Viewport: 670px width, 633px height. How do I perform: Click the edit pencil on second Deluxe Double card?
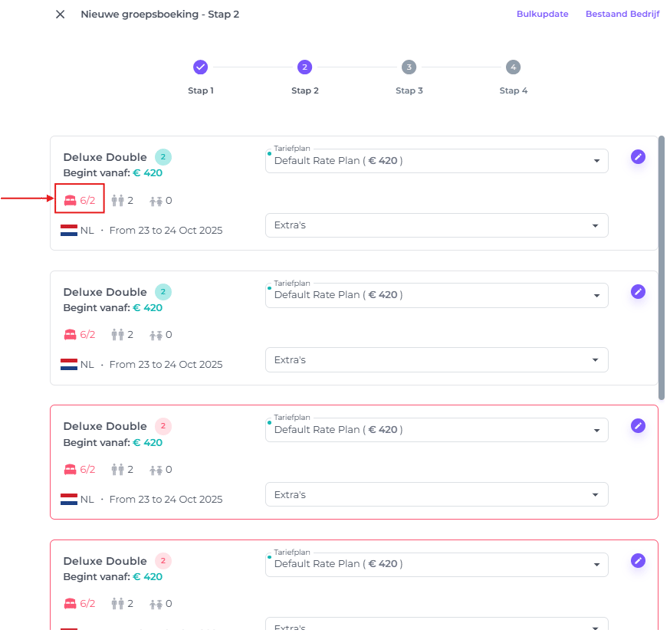[638, 292]
